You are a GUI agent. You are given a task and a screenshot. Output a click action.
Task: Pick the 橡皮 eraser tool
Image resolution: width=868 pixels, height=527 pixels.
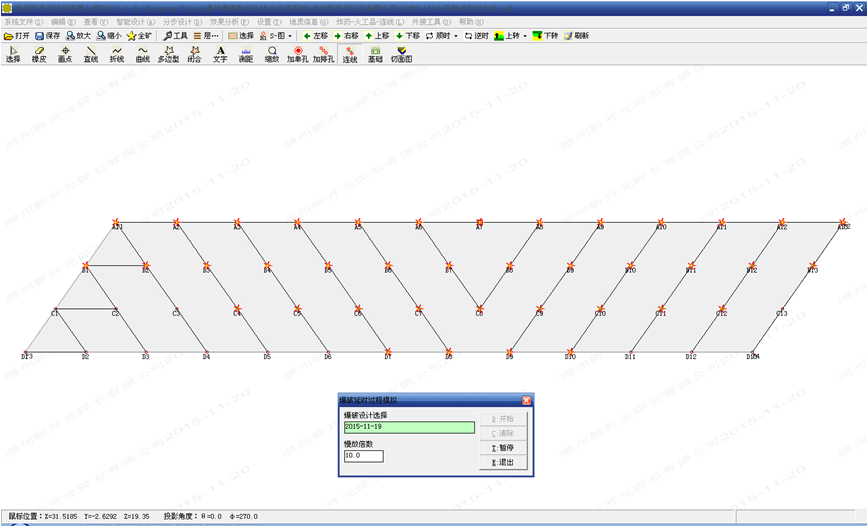pyautogui.click(x=39, y=53)
